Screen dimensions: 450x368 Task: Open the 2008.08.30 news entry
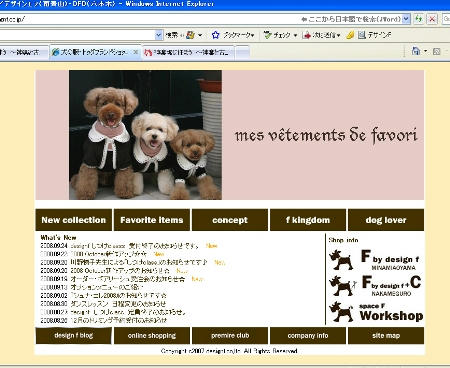point(118,304)
